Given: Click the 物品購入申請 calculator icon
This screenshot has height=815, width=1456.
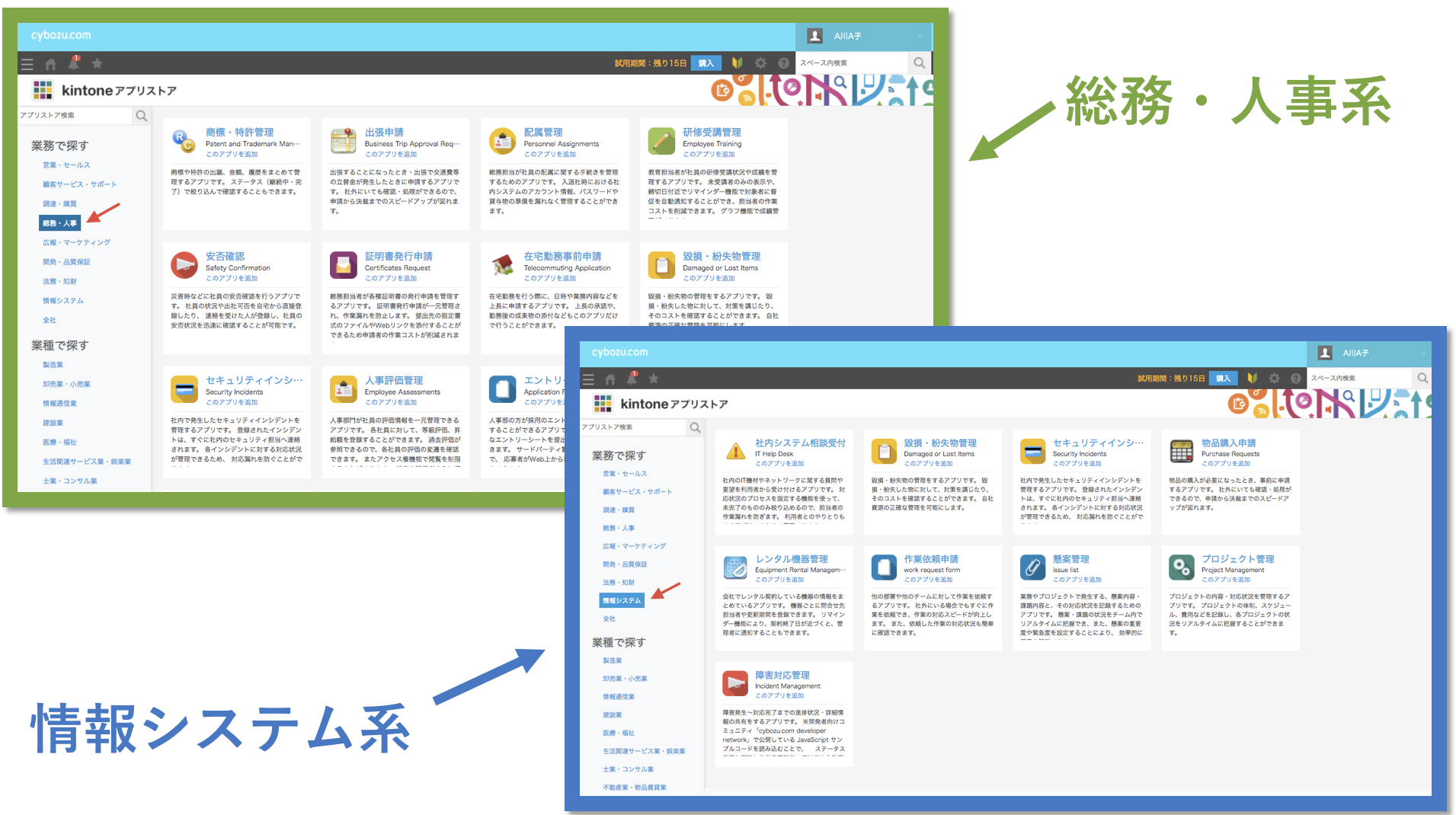Looking at the screenshot, I should 1181,451.
